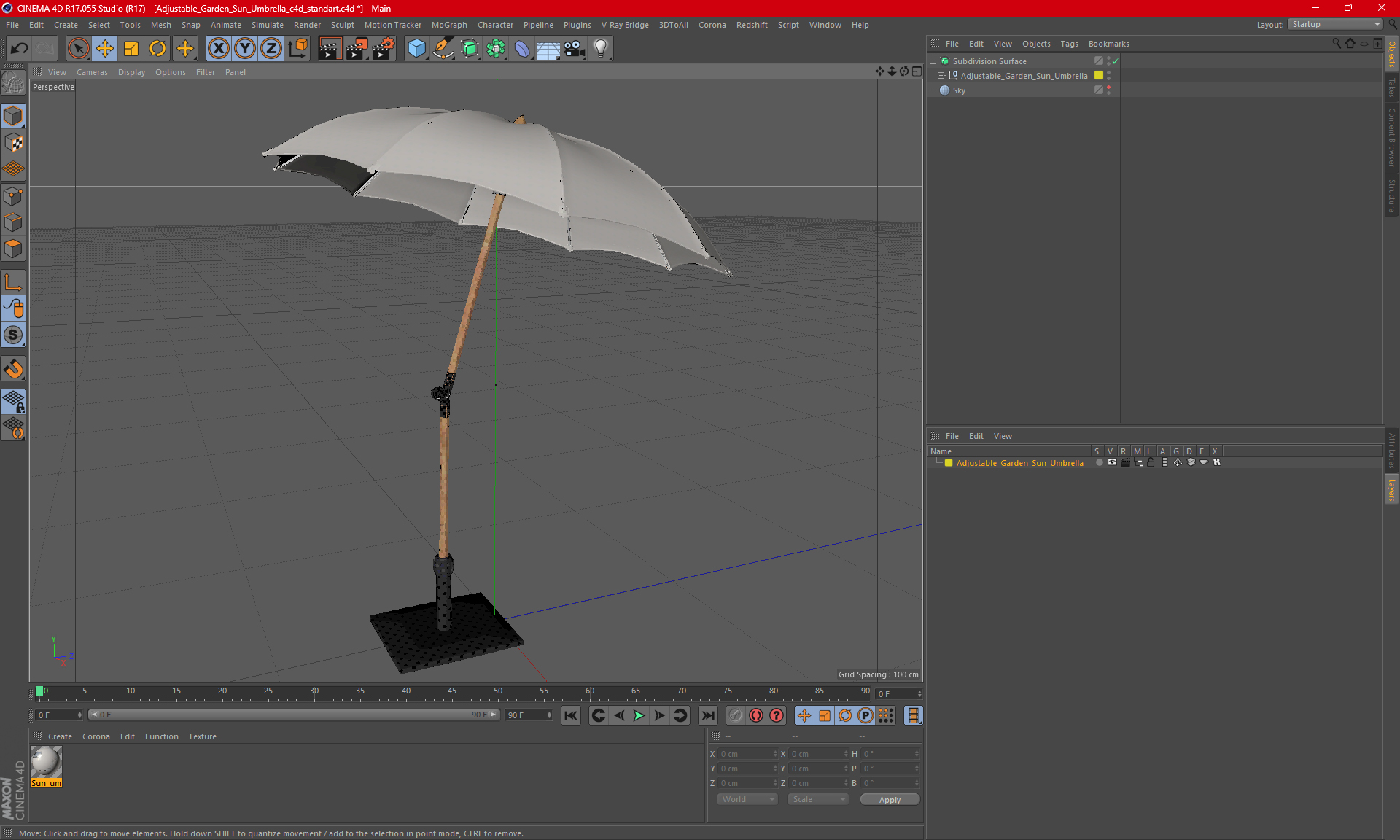Click the Locked Workplane grid icon
This screenshot has width=1400, height=840.
[x=13, y=401]
